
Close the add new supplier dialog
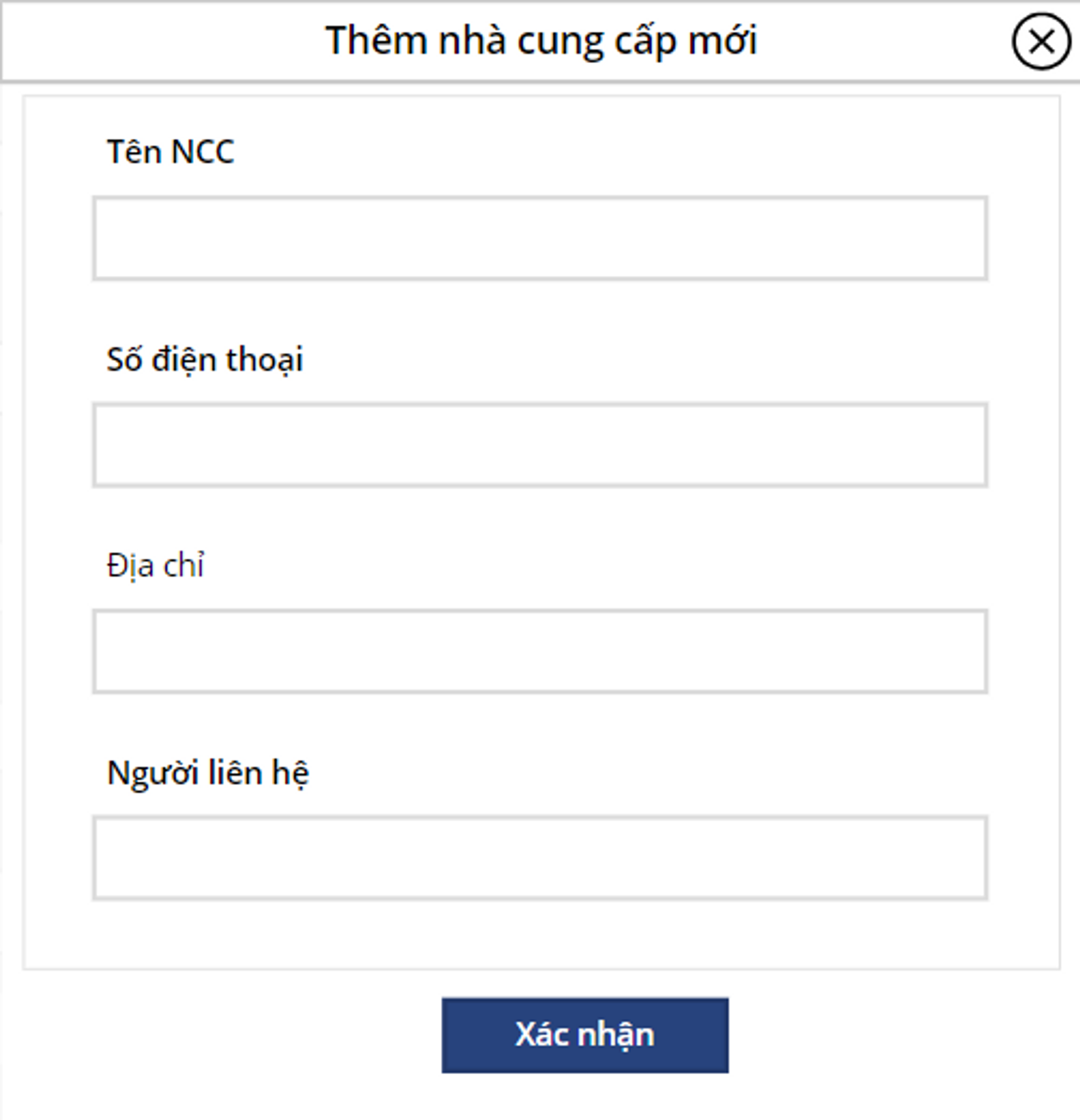point(1041,42)
